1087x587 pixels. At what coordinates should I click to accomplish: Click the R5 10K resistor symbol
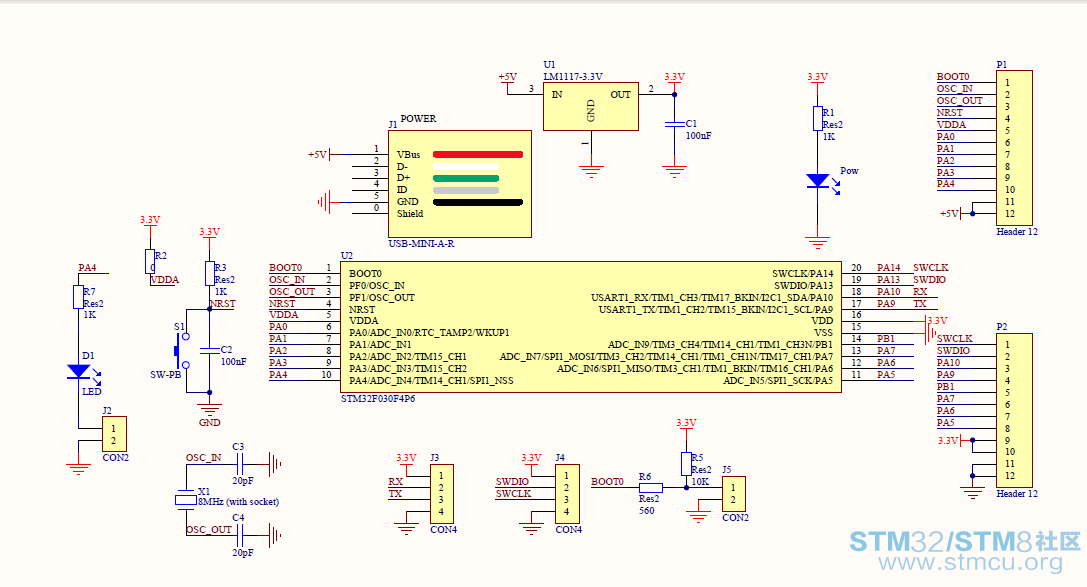click(686, 464)
